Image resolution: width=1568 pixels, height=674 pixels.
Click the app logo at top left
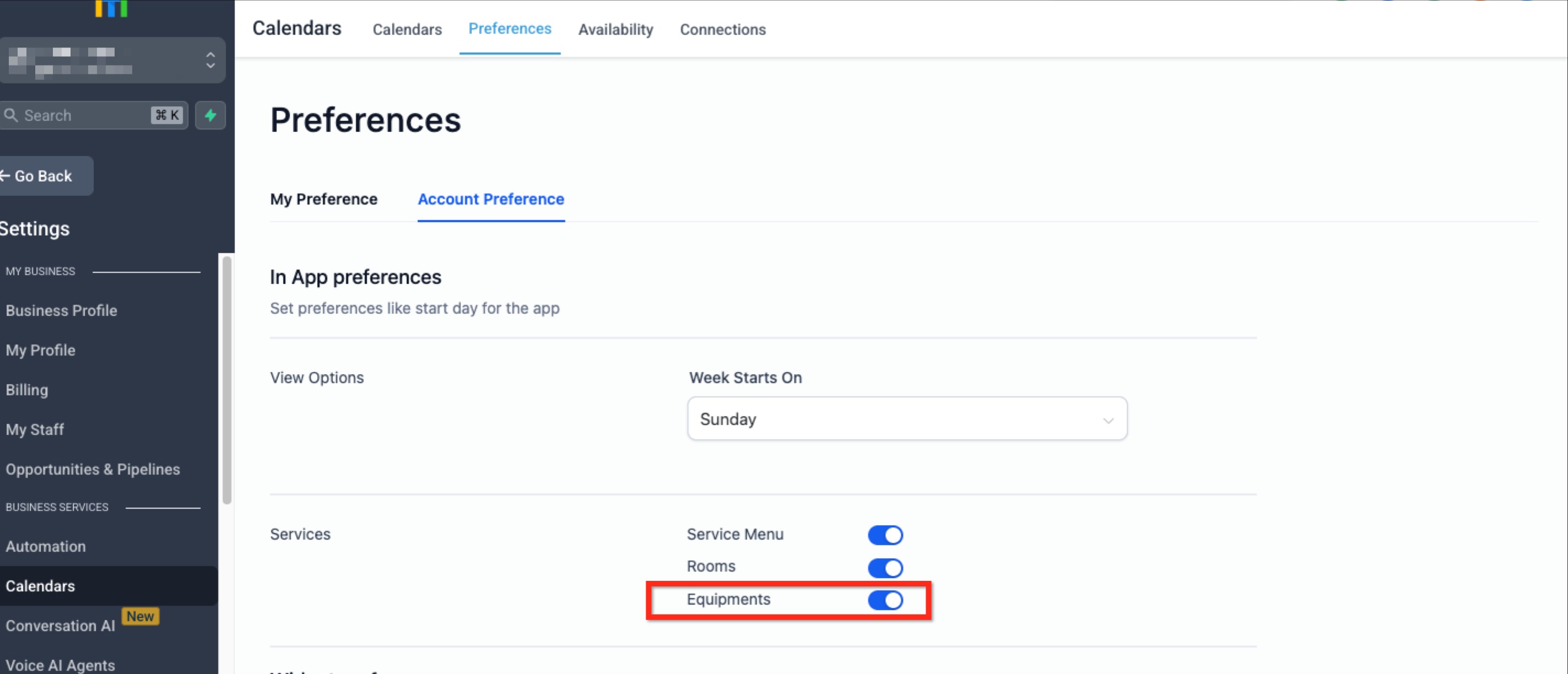tap(111, 8)
